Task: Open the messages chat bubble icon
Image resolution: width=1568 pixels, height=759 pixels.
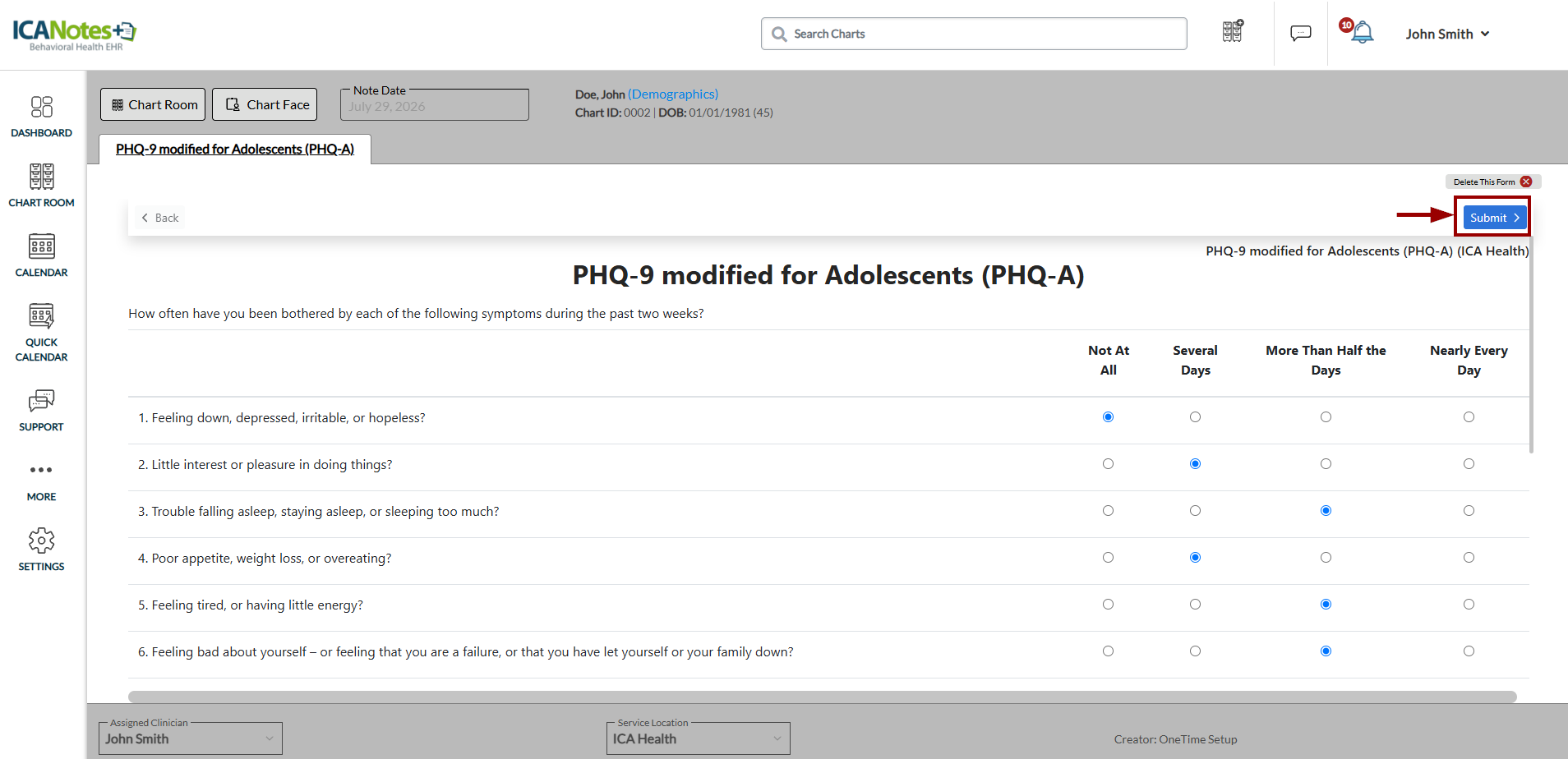Action: click(1300, 34)
